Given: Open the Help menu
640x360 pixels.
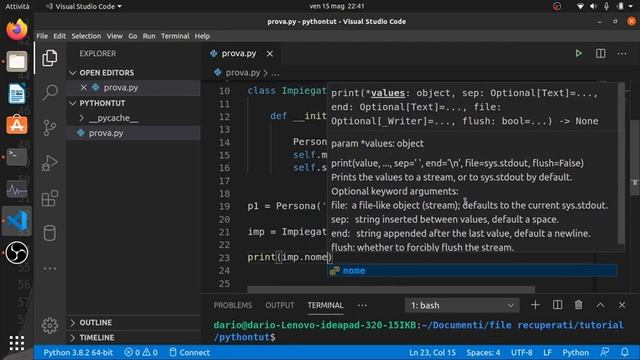Looking at the screenshot, I should click(202, 36).
